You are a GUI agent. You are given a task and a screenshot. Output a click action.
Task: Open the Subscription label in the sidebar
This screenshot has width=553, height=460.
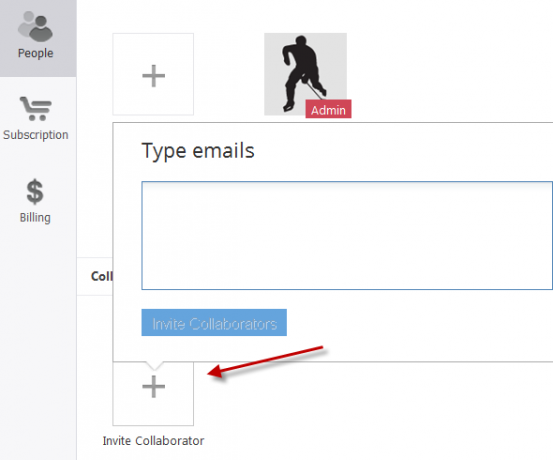pos(36,135)
